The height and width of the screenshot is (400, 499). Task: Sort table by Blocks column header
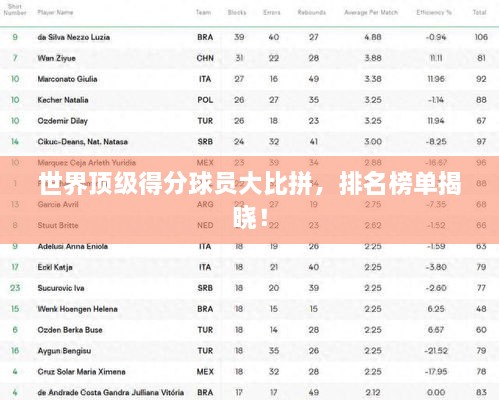237,12
